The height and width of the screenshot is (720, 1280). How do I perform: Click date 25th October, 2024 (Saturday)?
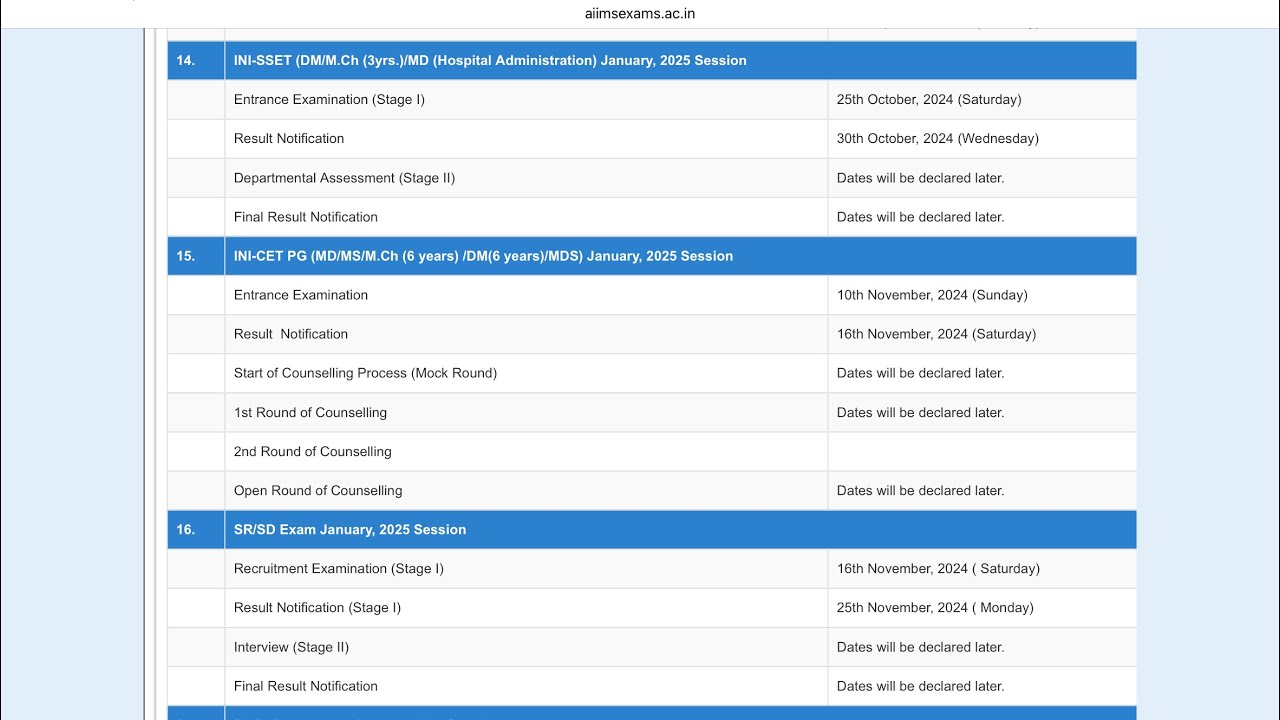(x=929, y=99)
